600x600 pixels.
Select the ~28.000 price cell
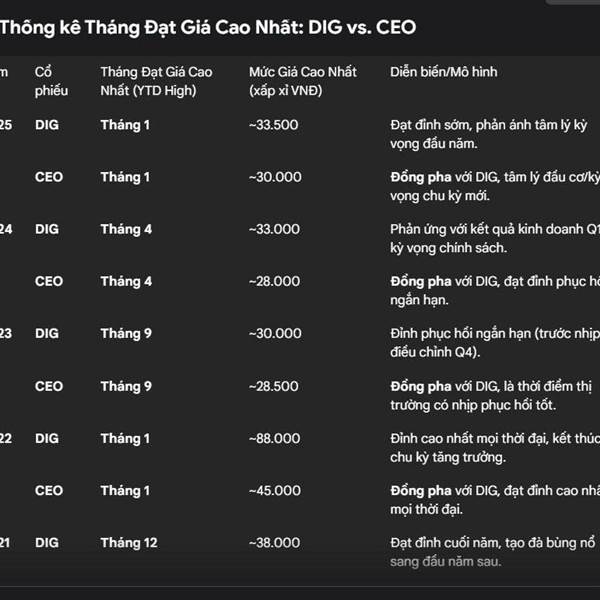[275, 281]
